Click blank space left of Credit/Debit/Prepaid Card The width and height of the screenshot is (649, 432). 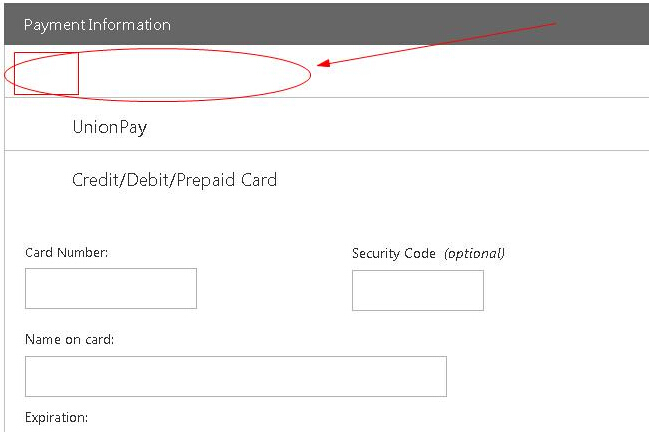coord(38,180)
